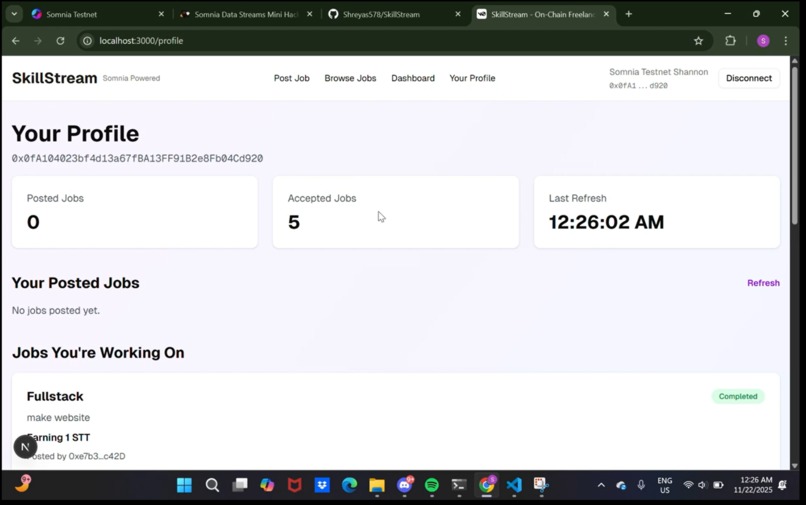View site information icon beside the URL
Image resolution: width=806 pixels, height=505 pixels.
(87, 41)
